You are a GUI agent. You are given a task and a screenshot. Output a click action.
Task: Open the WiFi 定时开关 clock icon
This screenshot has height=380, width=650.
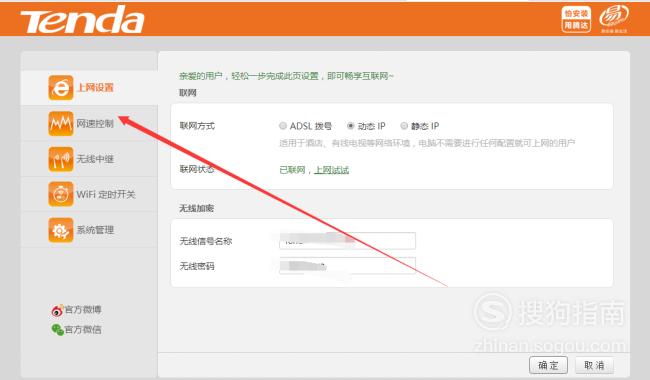tap(61, 194)
